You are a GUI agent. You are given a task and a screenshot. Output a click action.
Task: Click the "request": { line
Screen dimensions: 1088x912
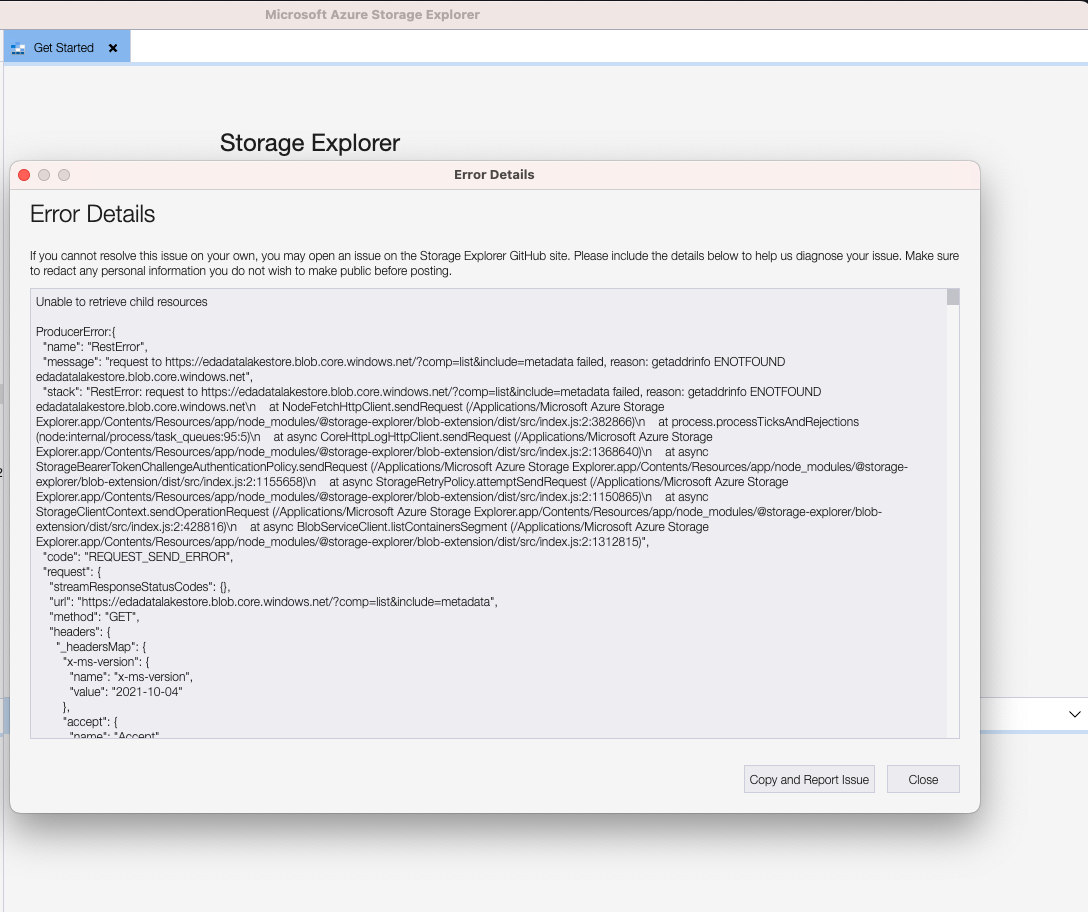[x=72, y=572]
